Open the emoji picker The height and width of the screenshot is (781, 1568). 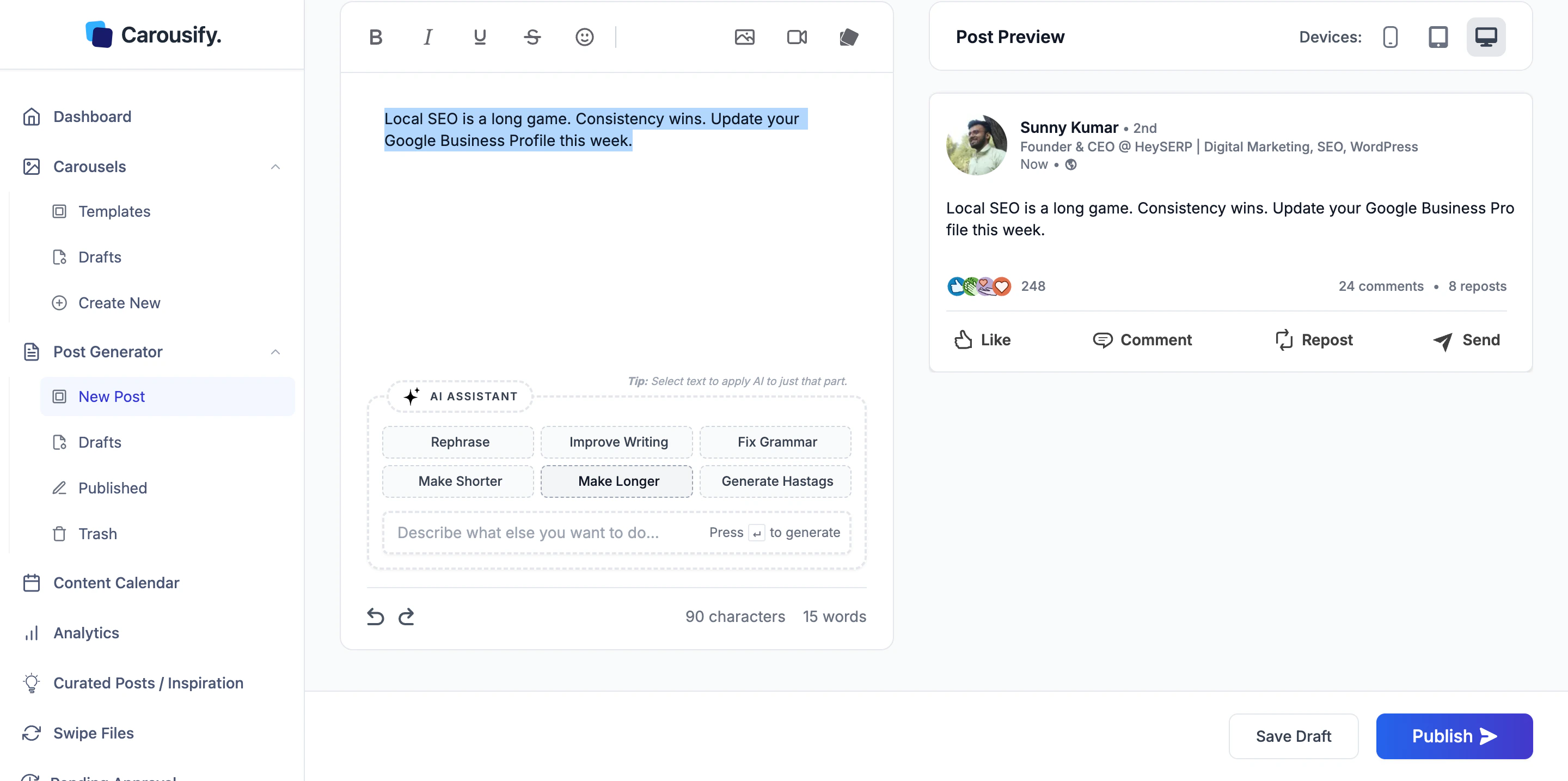tap(584, 37)
